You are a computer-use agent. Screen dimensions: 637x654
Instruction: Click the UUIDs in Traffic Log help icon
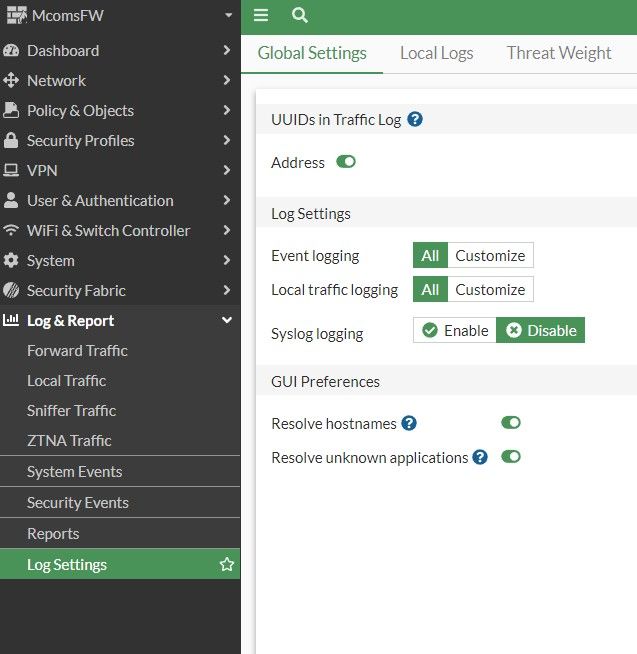coord(415,120)
